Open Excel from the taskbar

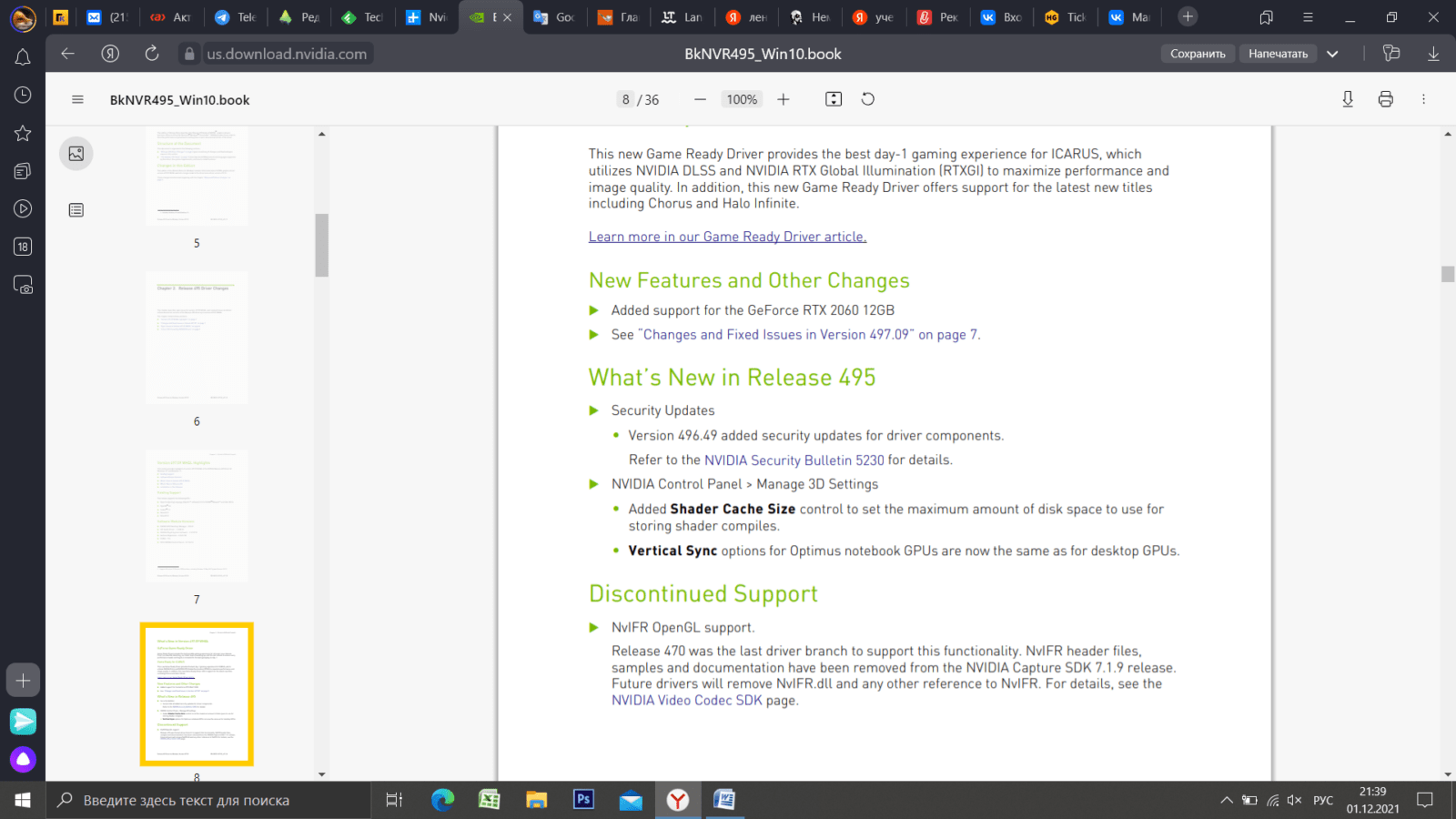490,800
